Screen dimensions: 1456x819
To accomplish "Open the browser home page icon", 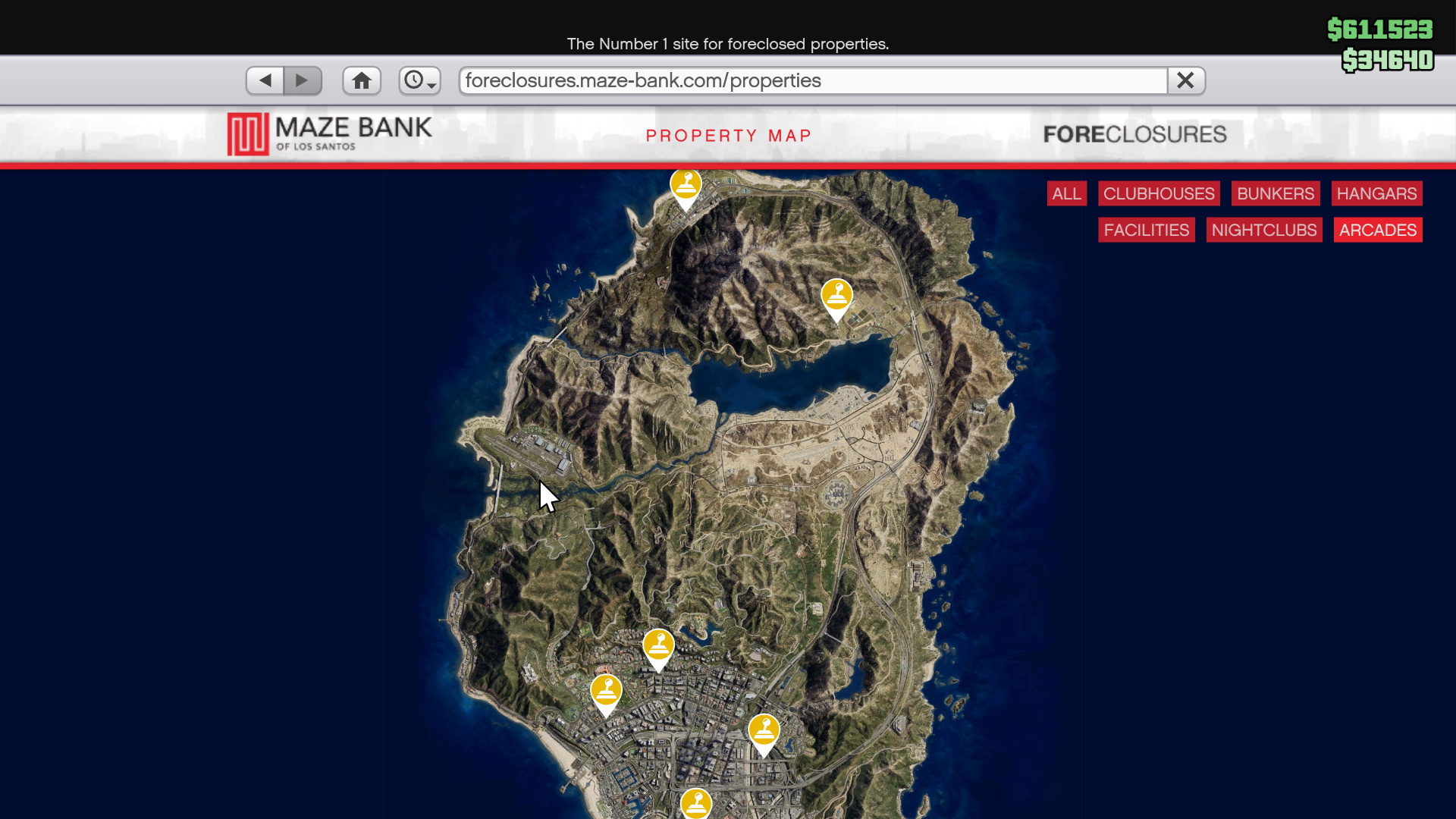I will click(x=362, y=80).
